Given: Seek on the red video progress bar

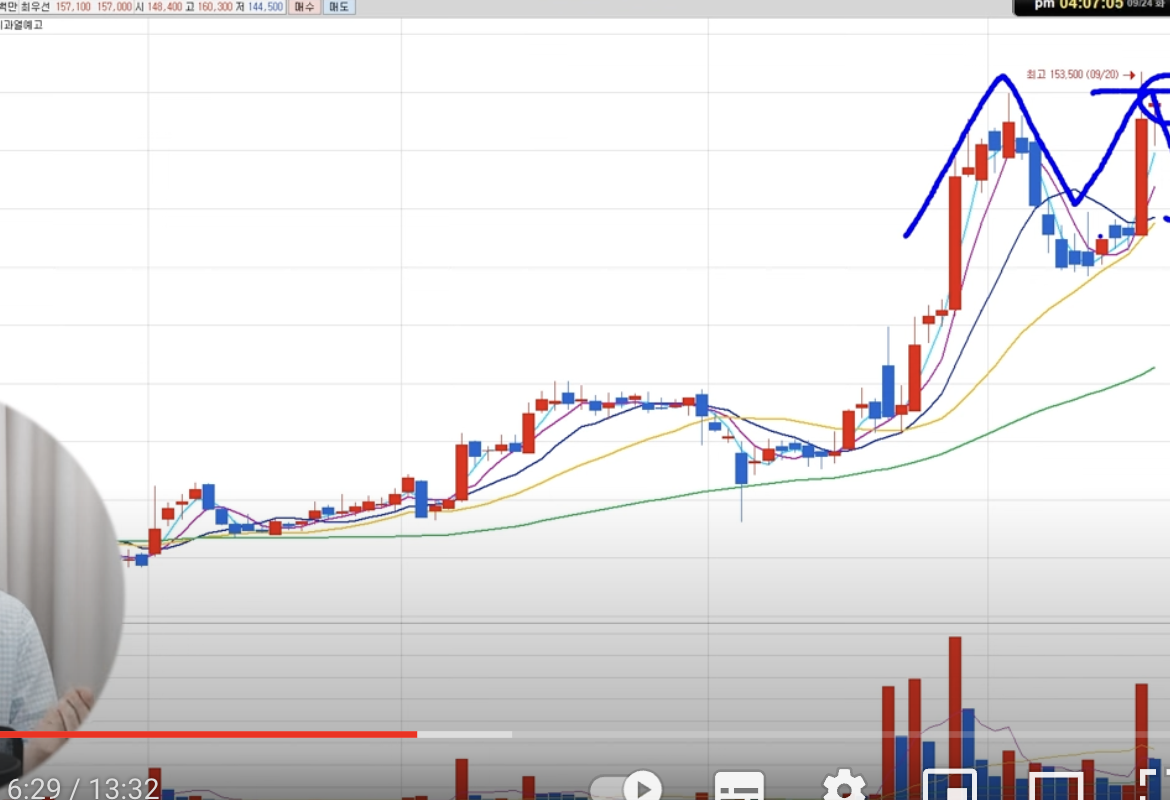Looking at the screenshot, I should (209, 734).
